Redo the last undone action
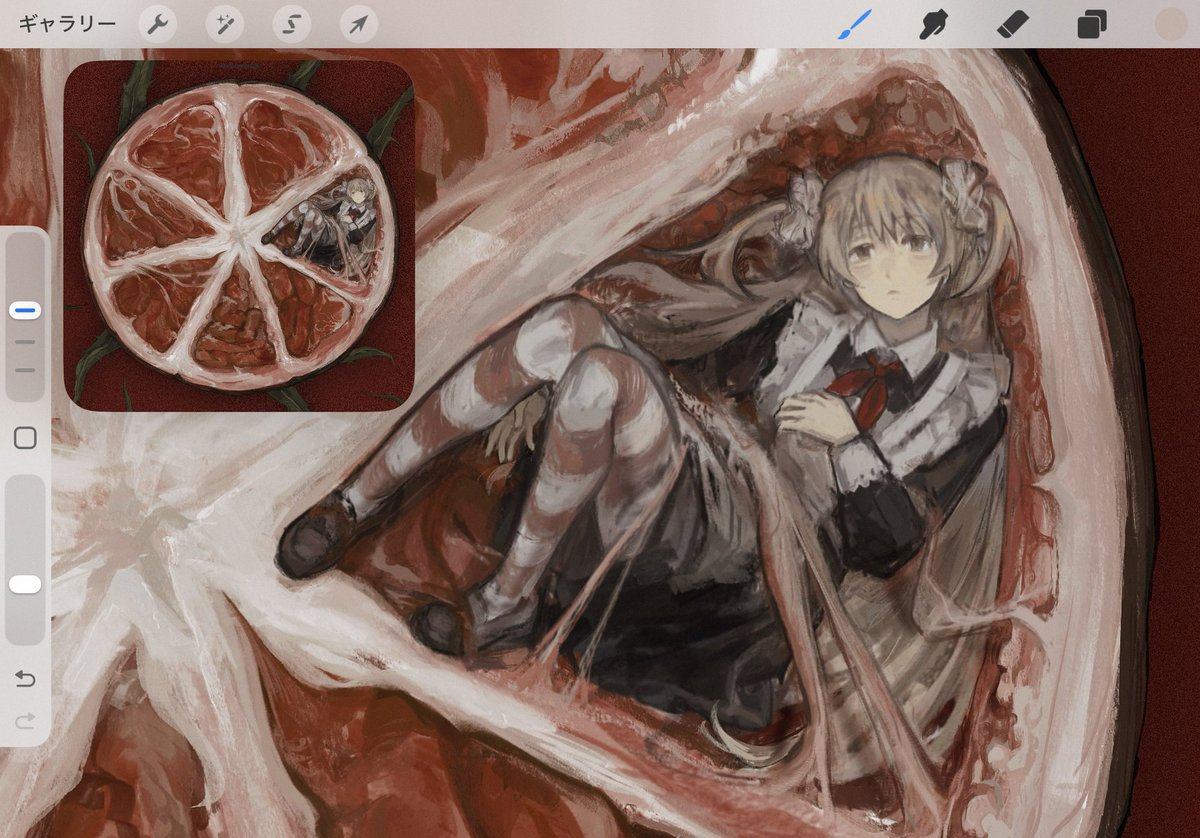The width and height of the screenshot is (1200, 838). coord(25,721)
